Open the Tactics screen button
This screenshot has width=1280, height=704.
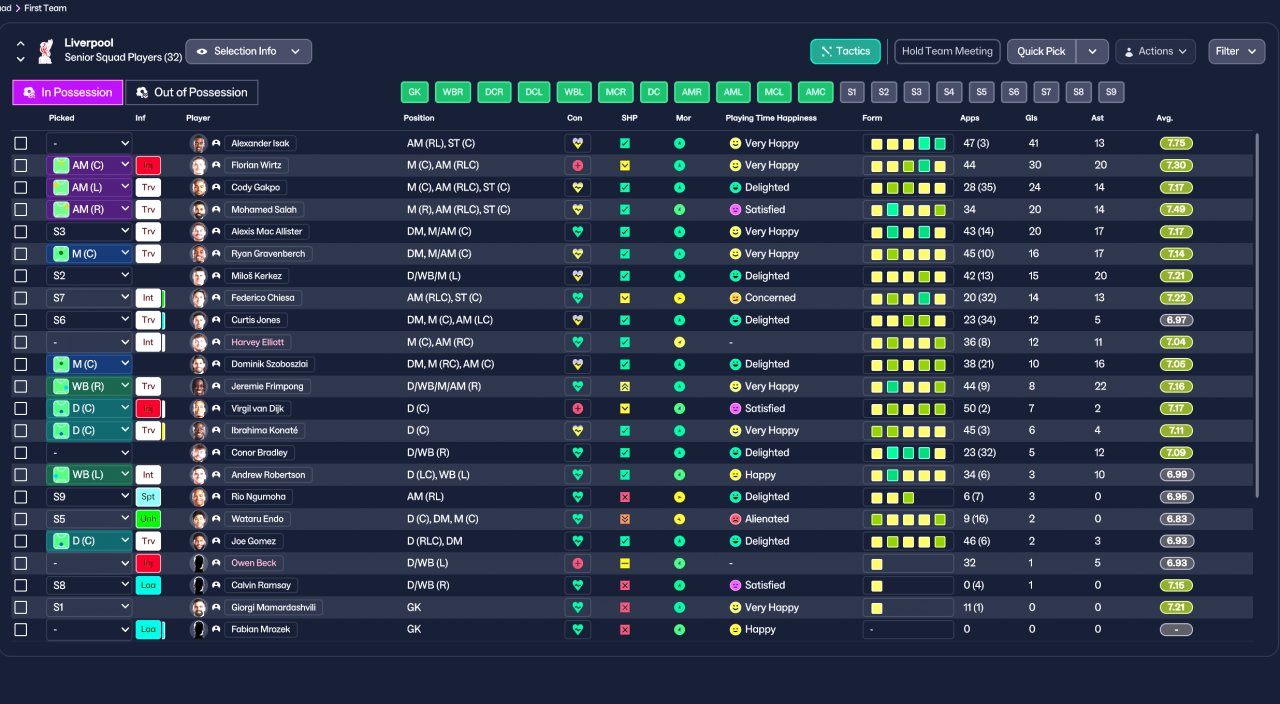[x=845, y=51]
